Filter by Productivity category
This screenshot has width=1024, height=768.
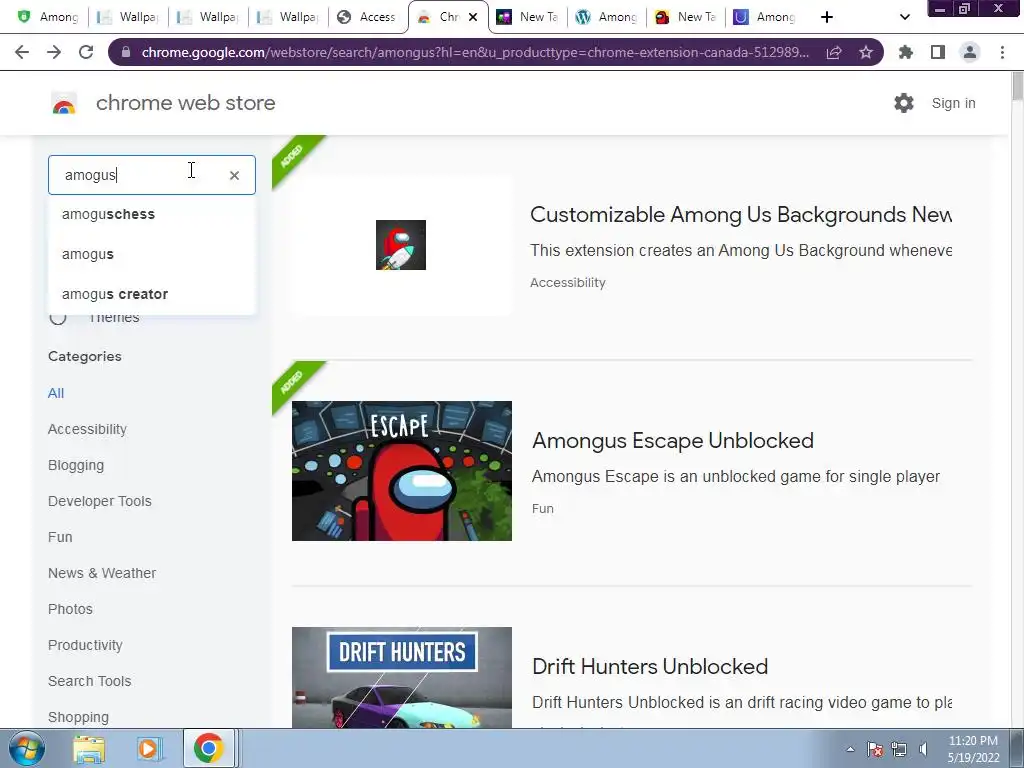tap(86, 645)
